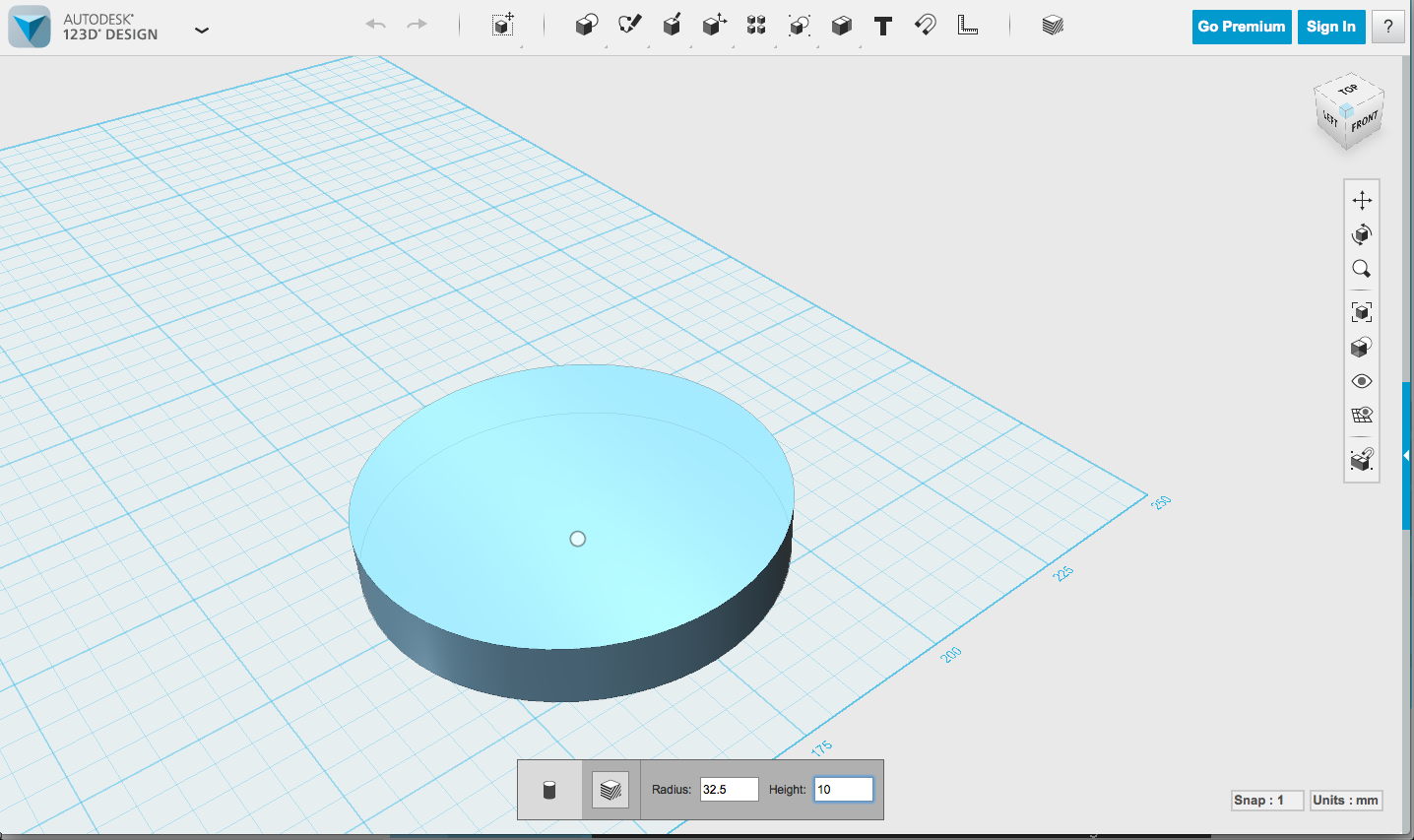Image resolution: width=1414 pixels, height=840 pixels.
Task: Open the Primitives tool
Action: coord(586,27)
